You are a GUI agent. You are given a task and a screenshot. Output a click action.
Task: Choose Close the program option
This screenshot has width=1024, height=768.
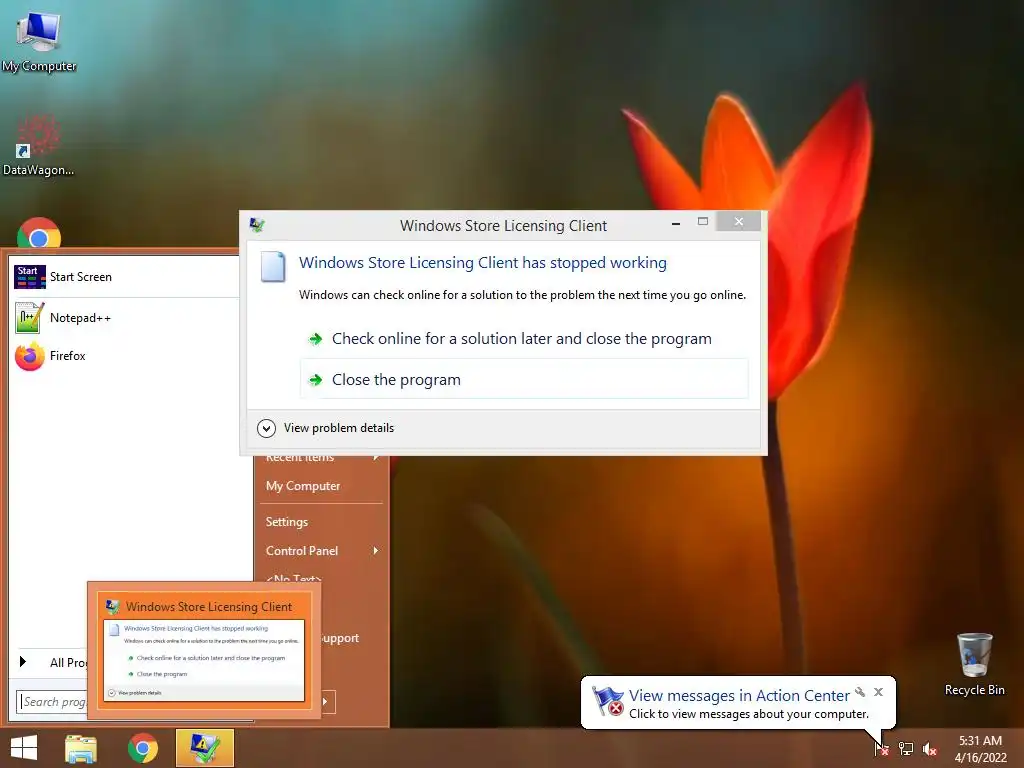[x=524, y=379]
